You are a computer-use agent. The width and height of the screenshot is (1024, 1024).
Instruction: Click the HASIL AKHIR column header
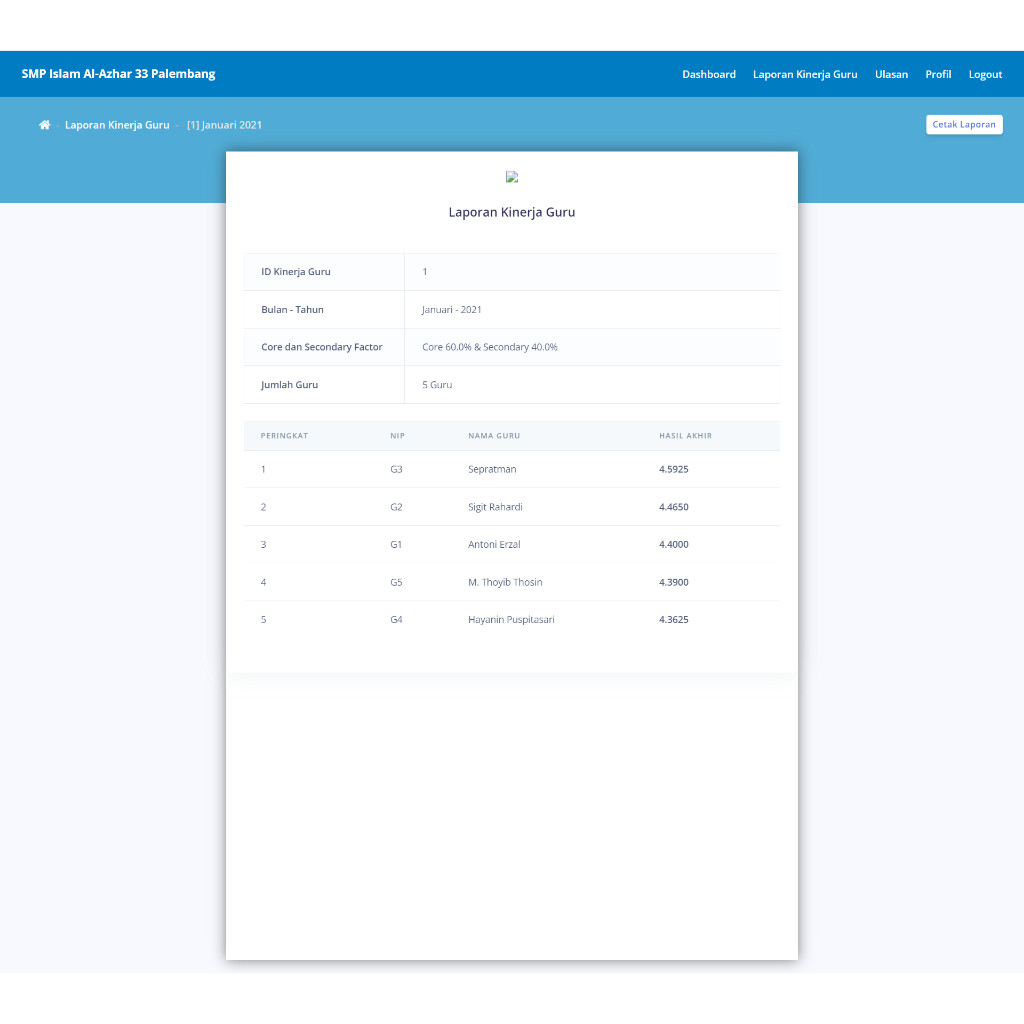[x=686, y=435]
